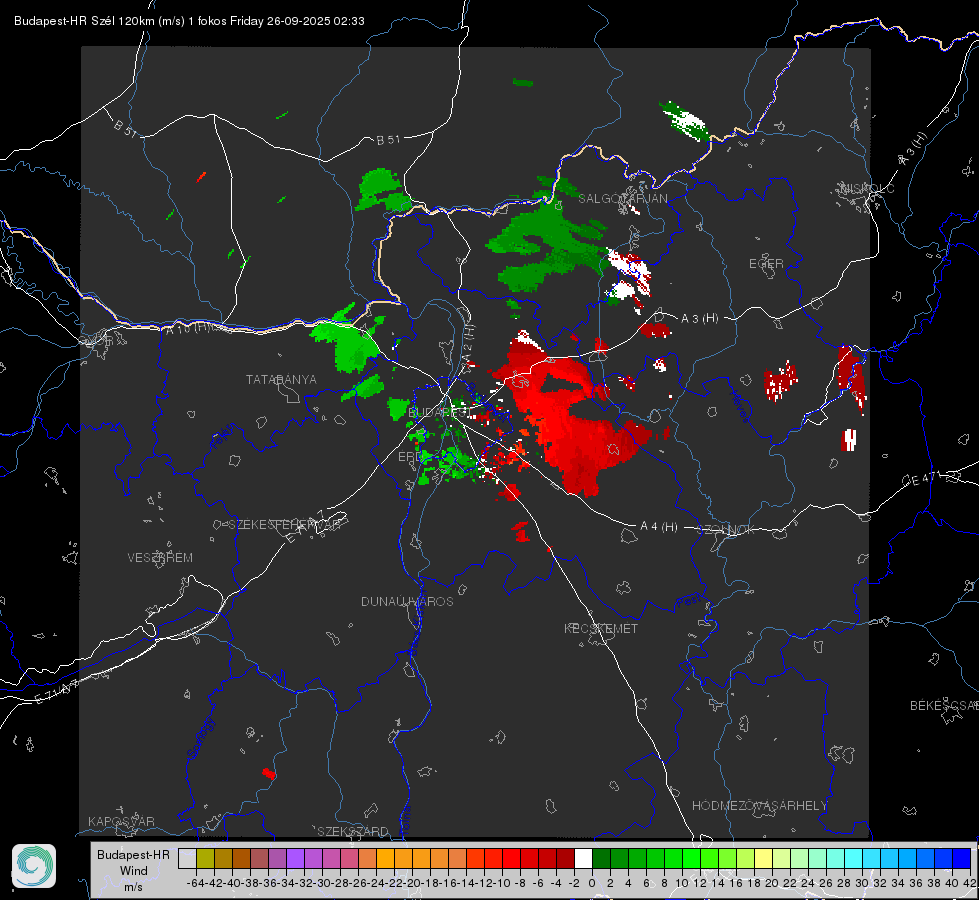Pick the bright green 10 to 12 swatch

pos(691,858)
